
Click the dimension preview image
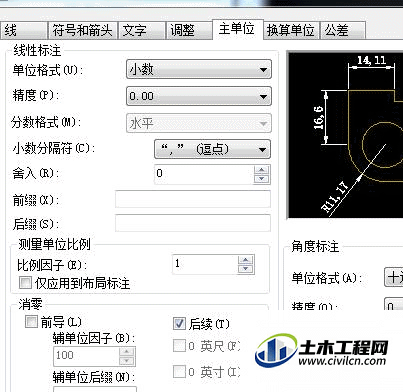(345, 135)
